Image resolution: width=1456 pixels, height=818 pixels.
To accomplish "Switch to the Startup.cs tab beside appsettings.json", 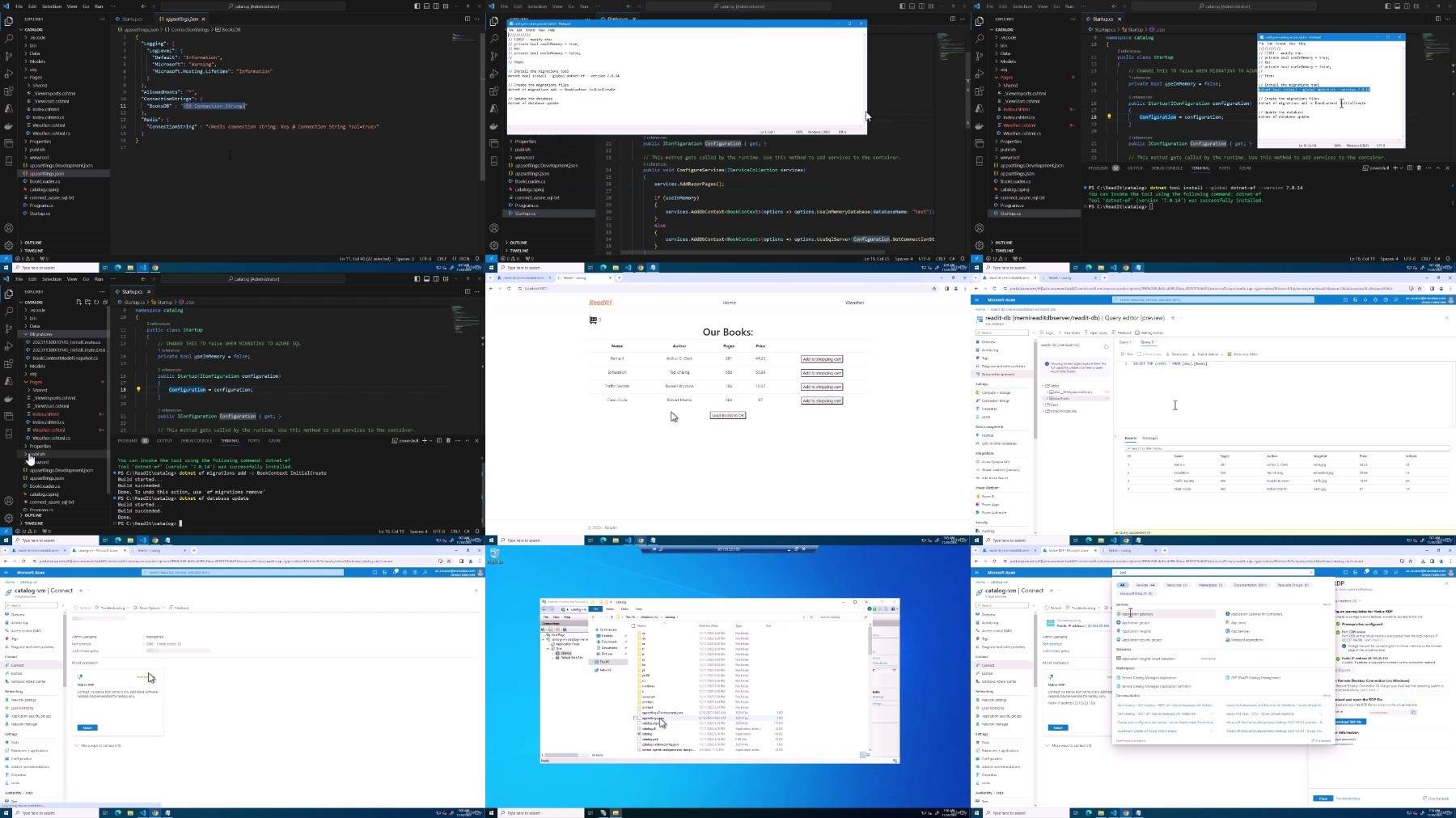I will (x=131, y=19).
